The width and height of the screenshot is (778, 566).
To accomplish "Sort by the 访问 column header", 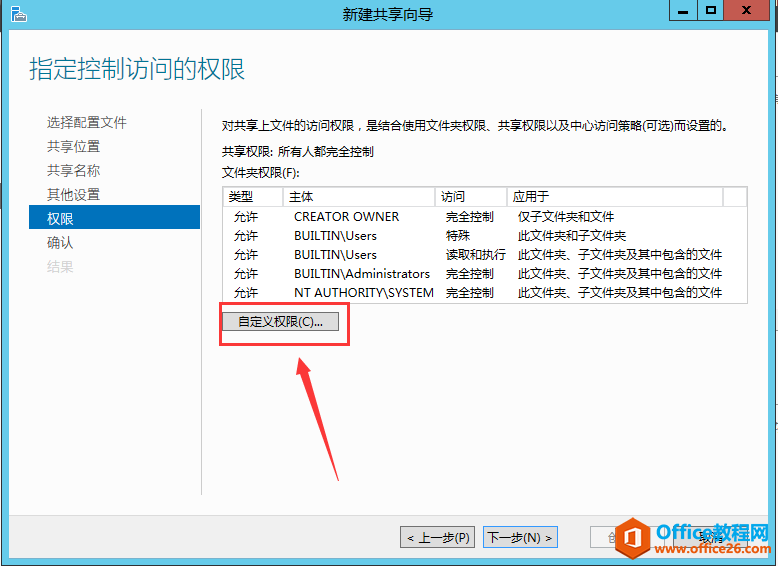I will (x=471, y=196).
